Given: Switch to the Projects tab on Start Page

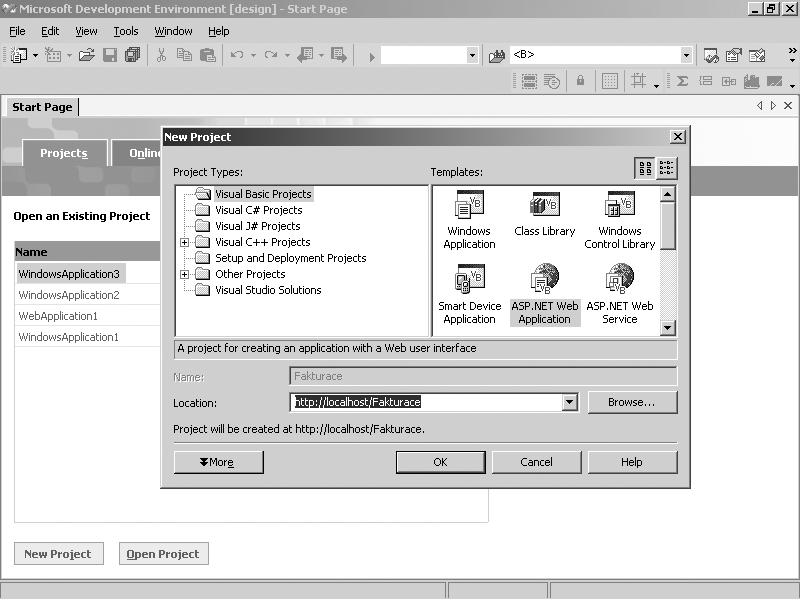Looking at the screenshot, I should [x=64, y=153].
